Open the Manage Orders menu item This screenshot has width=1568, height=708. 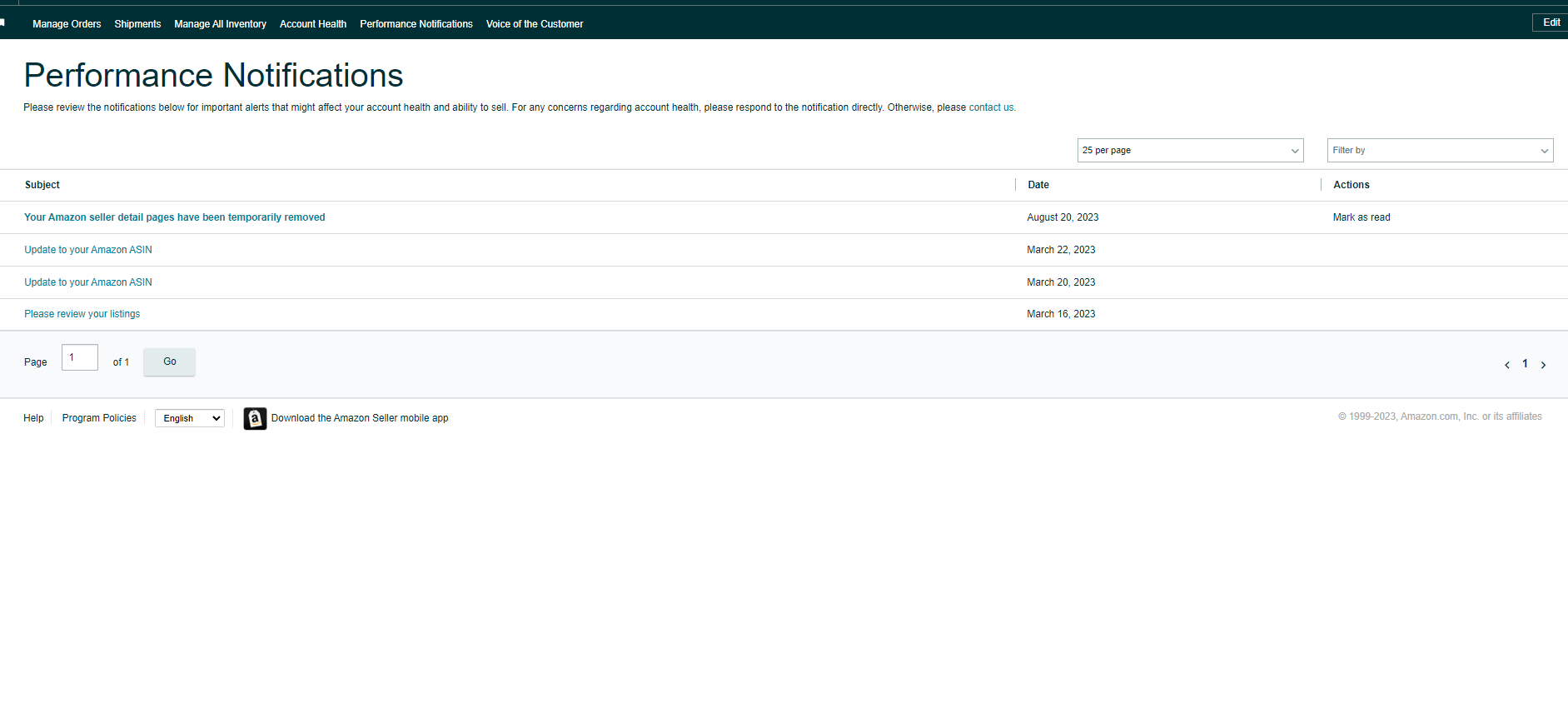[x=67, y=24]
